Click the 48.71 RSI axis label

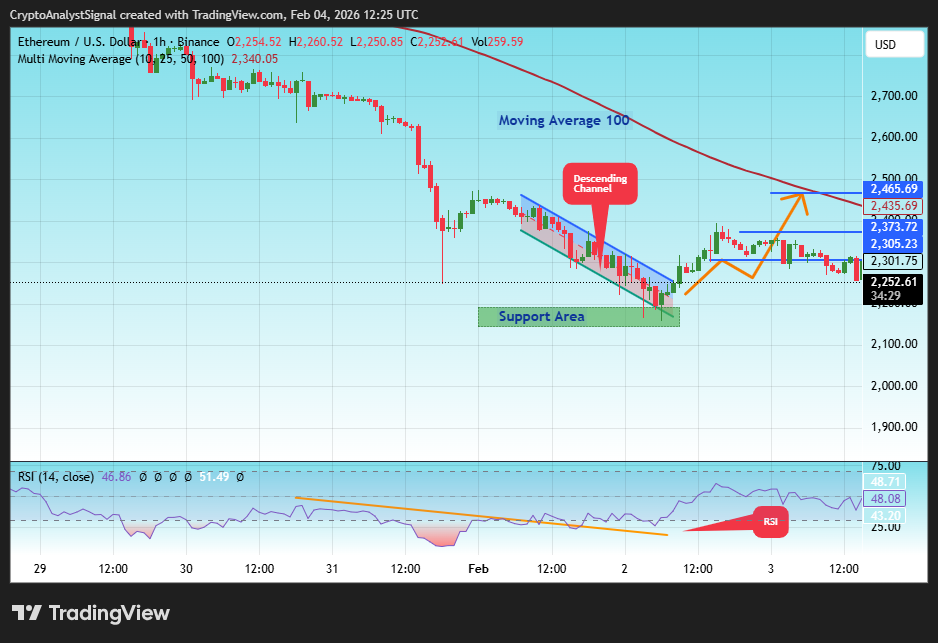pos(885,482)
